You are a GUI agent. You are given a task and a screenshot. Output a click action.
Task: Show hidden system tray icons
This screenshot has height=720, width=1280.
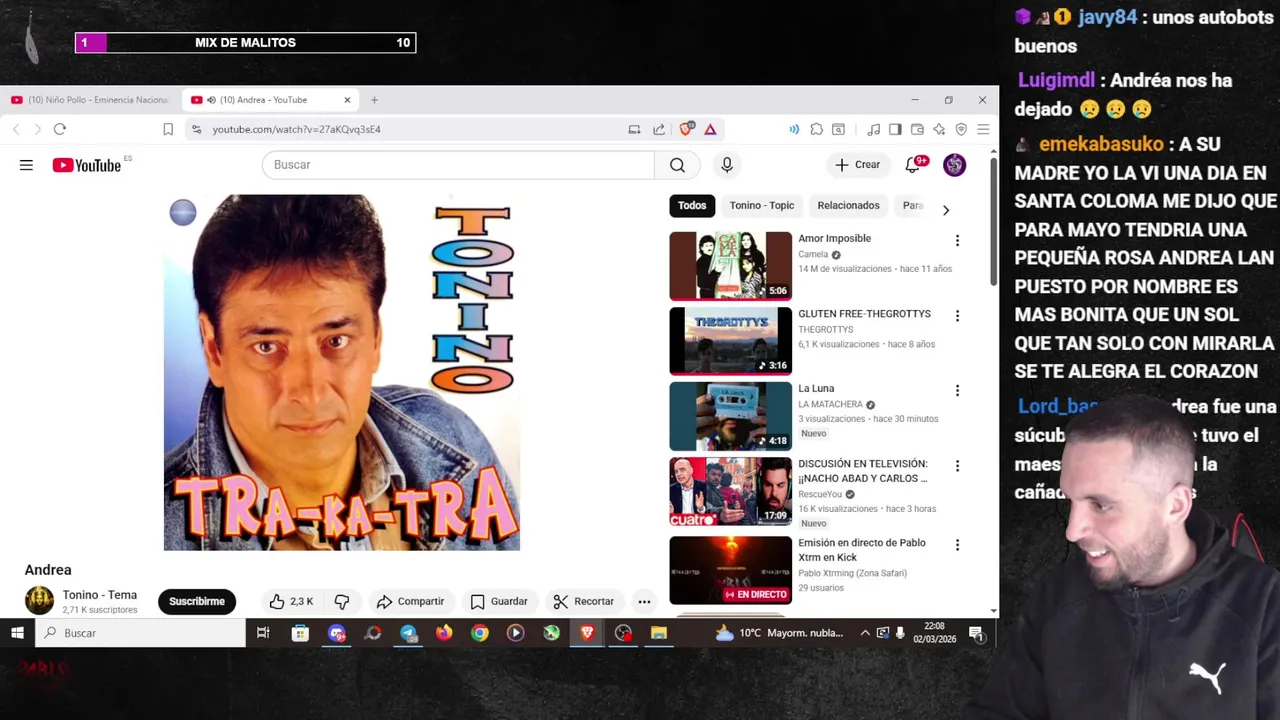[865, 632]
